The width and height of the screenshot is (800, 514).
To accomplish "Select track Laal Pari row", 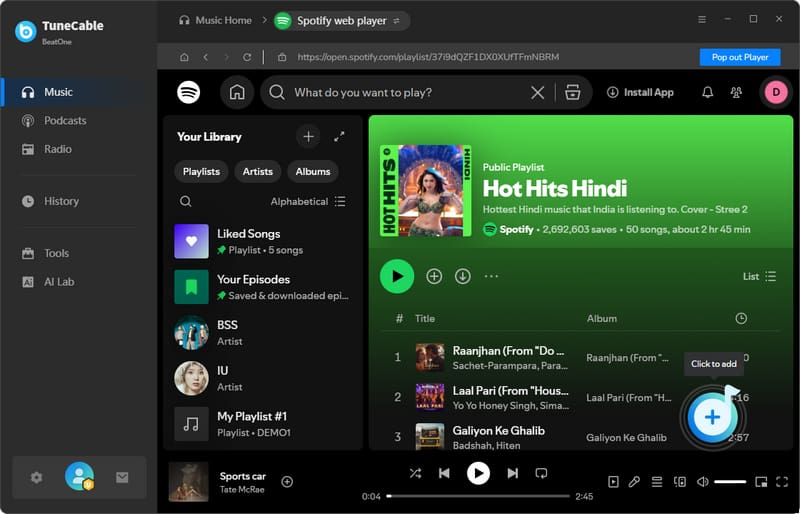I will coord(581,397).
